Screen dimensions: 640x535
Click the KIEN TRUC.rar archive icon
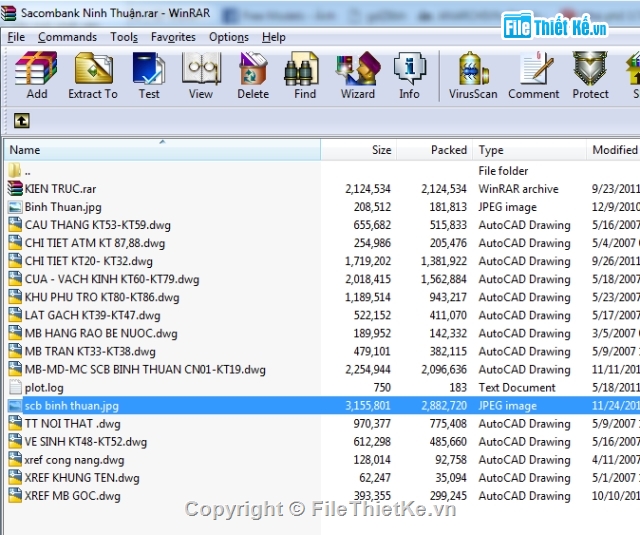15,189
